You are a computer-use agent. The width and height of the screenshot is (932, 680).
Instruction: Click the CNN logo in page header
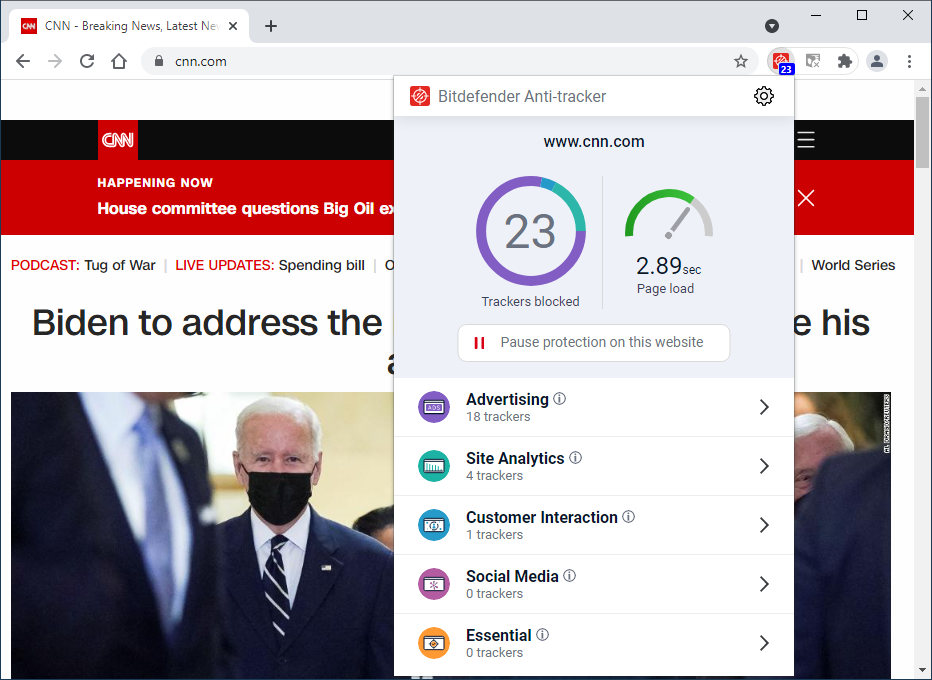pos(117,140)
